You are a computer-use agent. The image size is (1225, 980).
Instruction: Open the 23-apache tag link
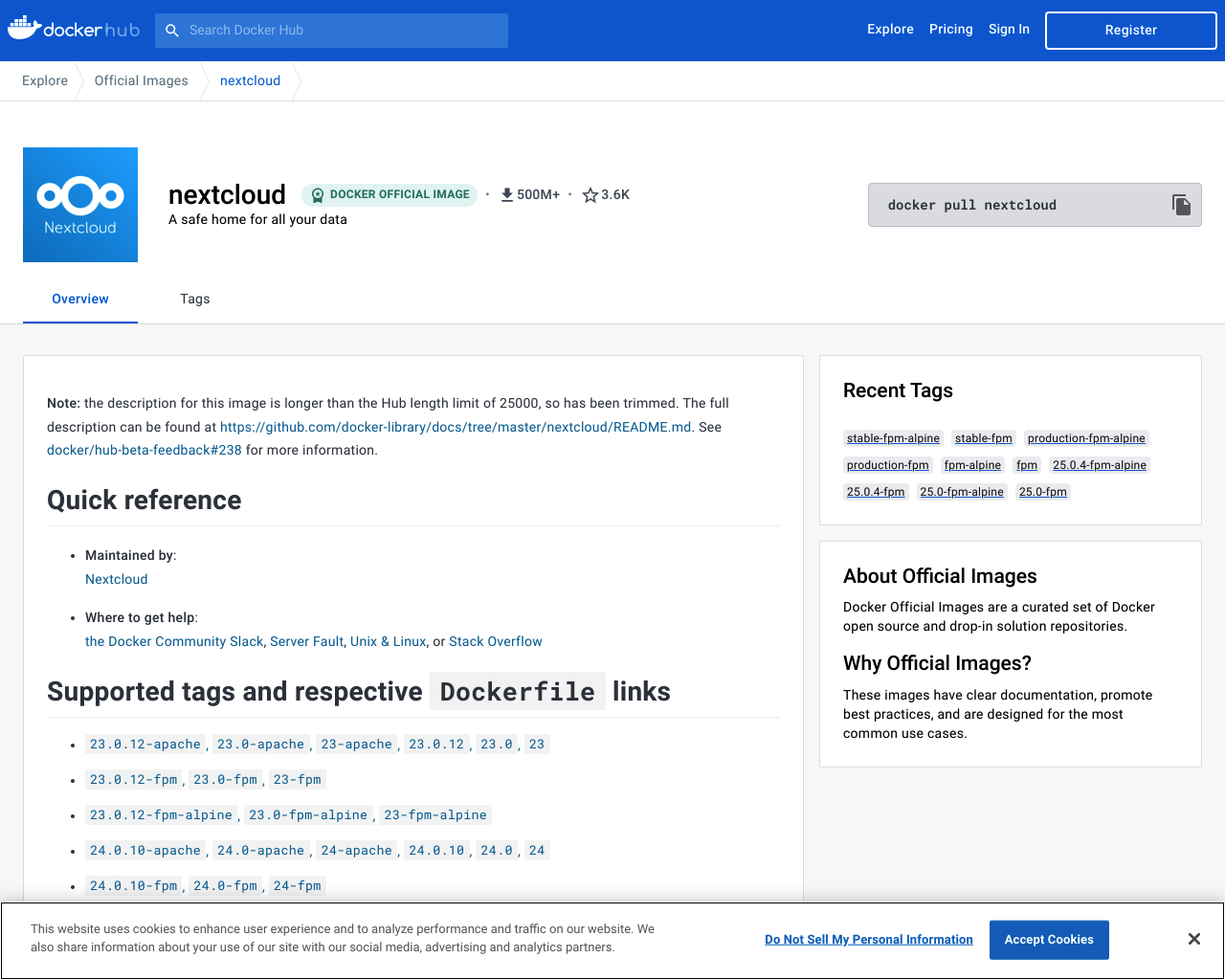(x=357, y=745)
